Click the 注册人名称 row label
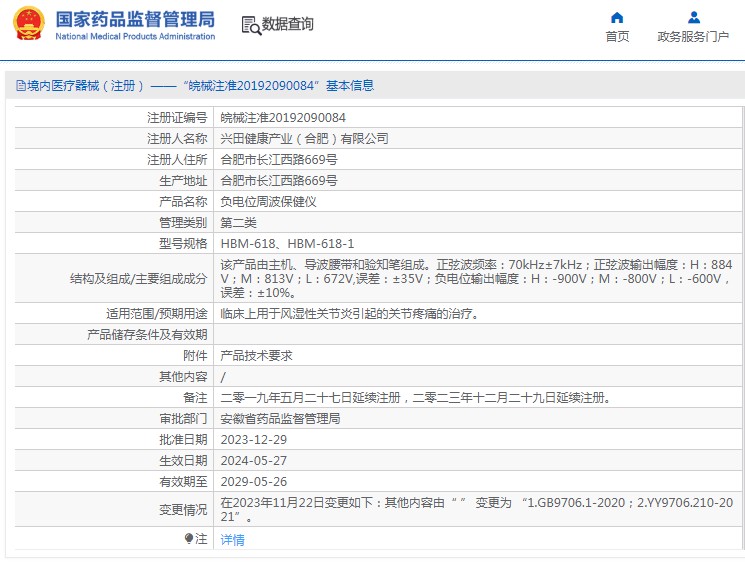The height and width of the screenshot is (563, 745). tap(177, 139)
